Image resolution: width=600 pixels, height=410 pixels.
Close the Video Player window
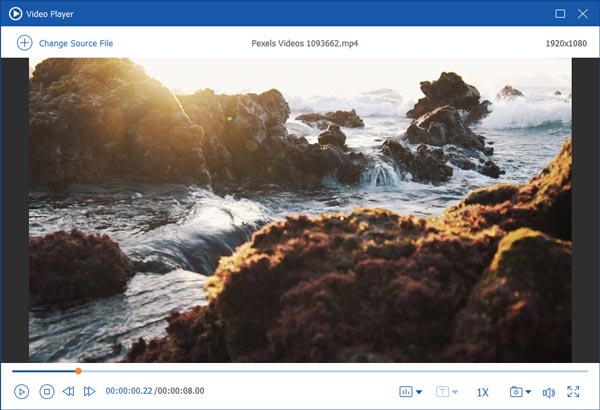point(583,14)
